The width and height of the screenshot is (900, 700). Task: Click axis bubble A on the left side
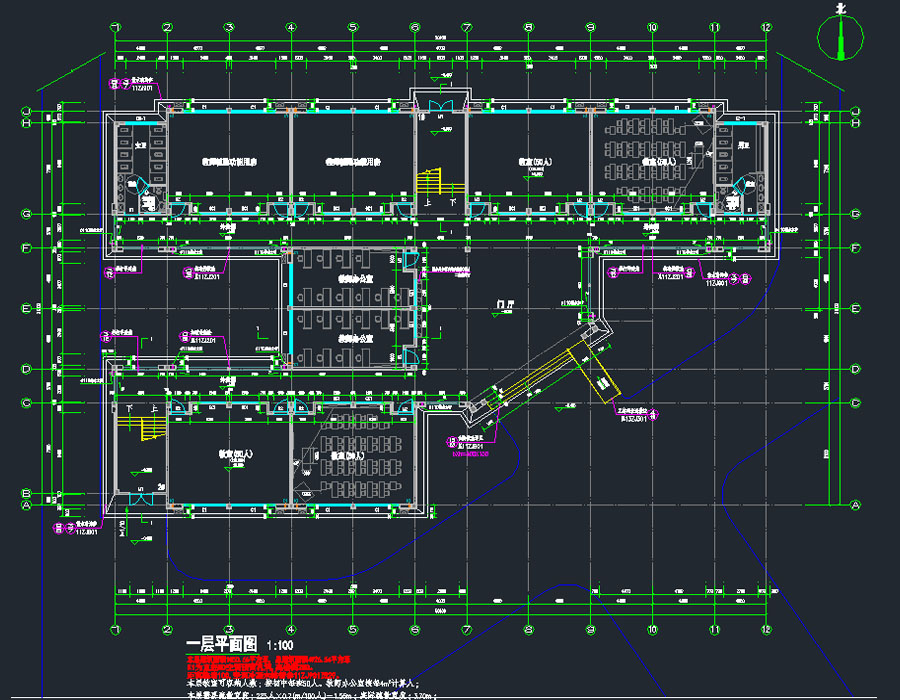click(x=26, y=505)
